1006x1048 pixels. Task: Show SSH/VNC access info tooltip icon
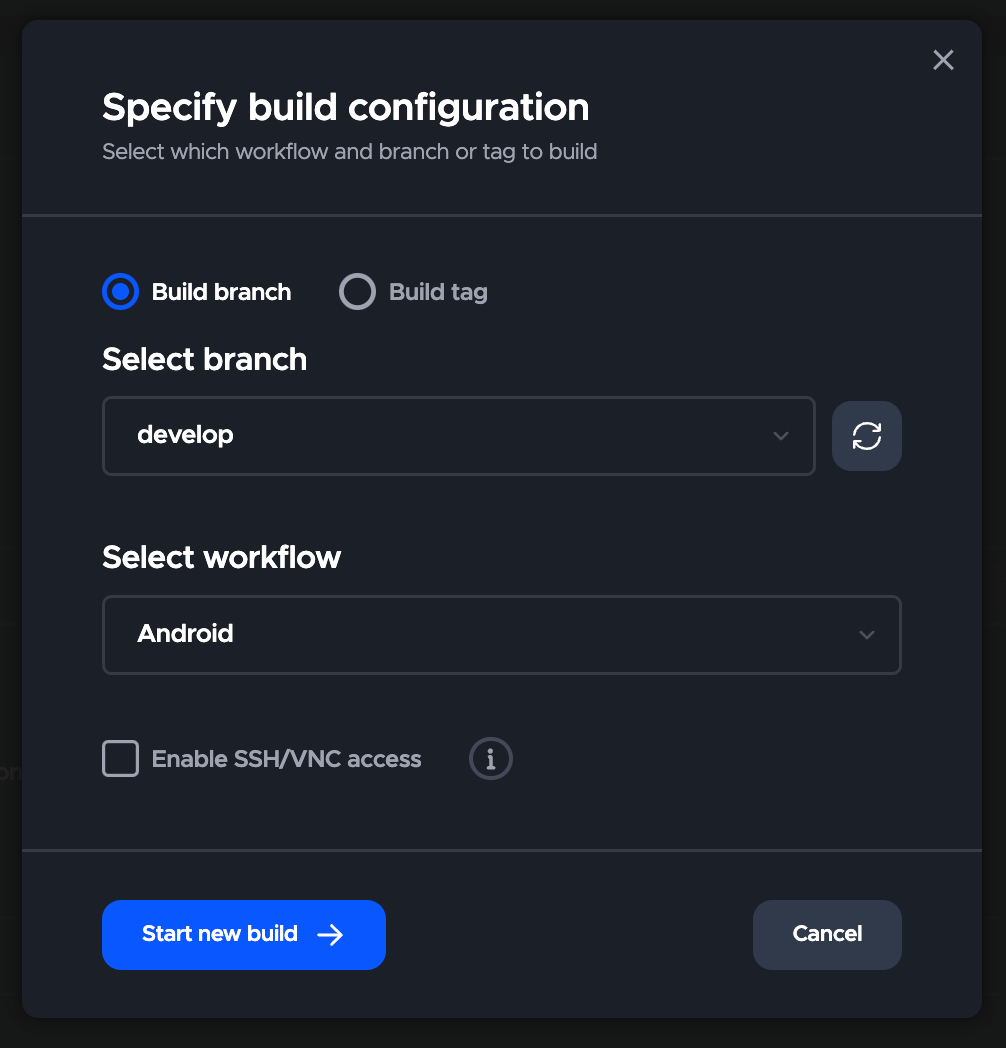click(x=491, y=759)
